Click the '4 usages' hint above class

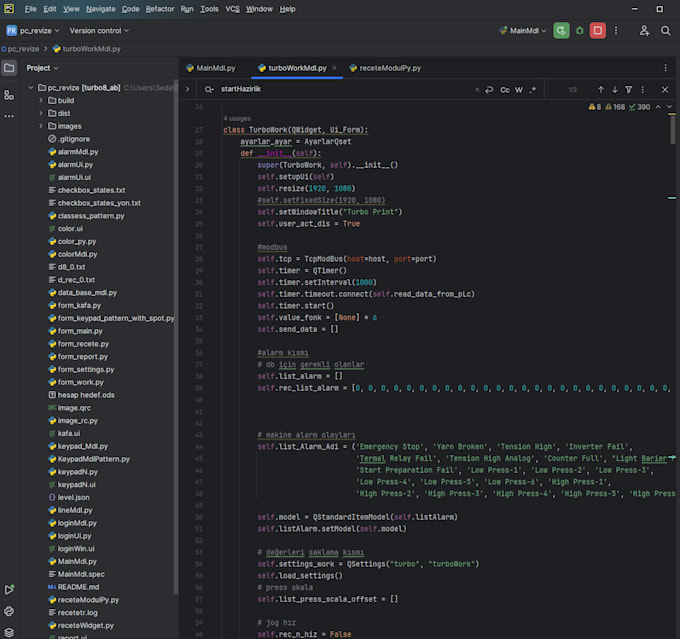(x=239, y=118)
